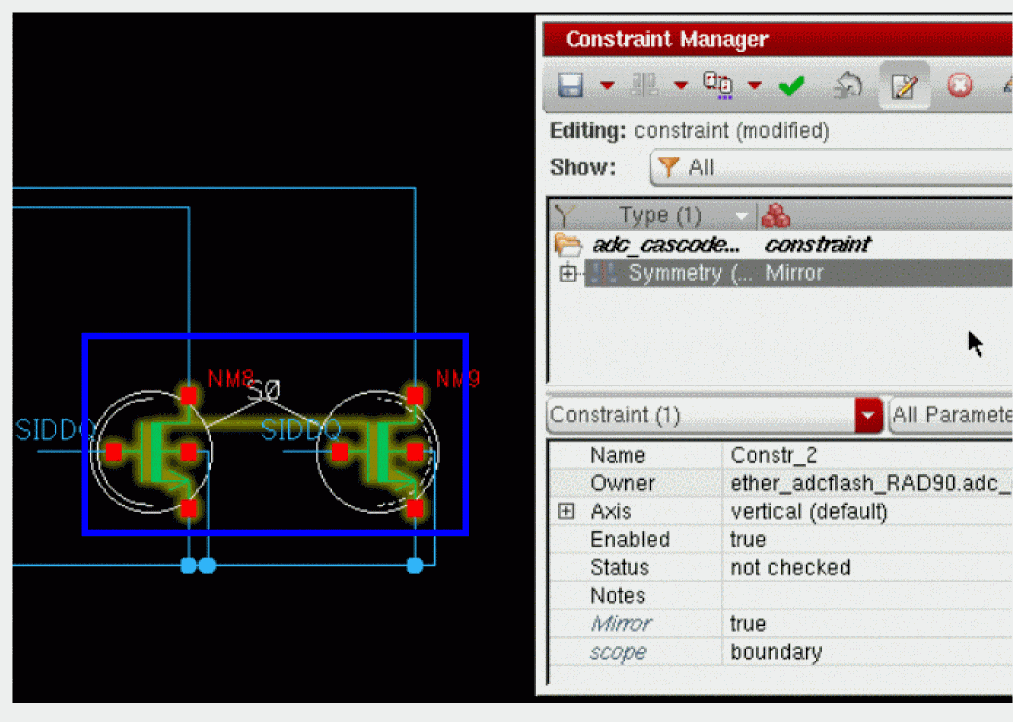Open dropdown arrow beside the transfer icon

click(x=755, y=85)
